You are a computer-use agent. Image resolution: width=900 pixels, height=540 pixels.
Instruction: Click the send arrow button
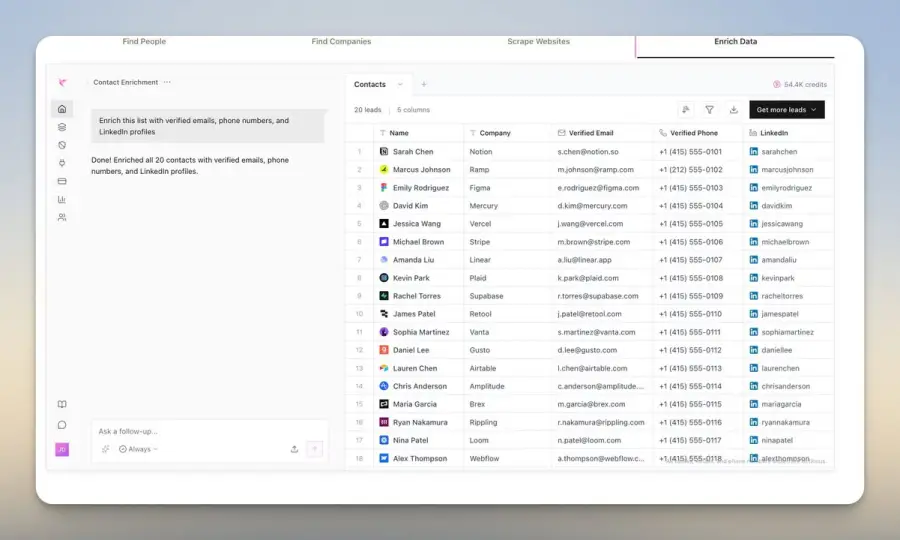click(x=315, y=449)
